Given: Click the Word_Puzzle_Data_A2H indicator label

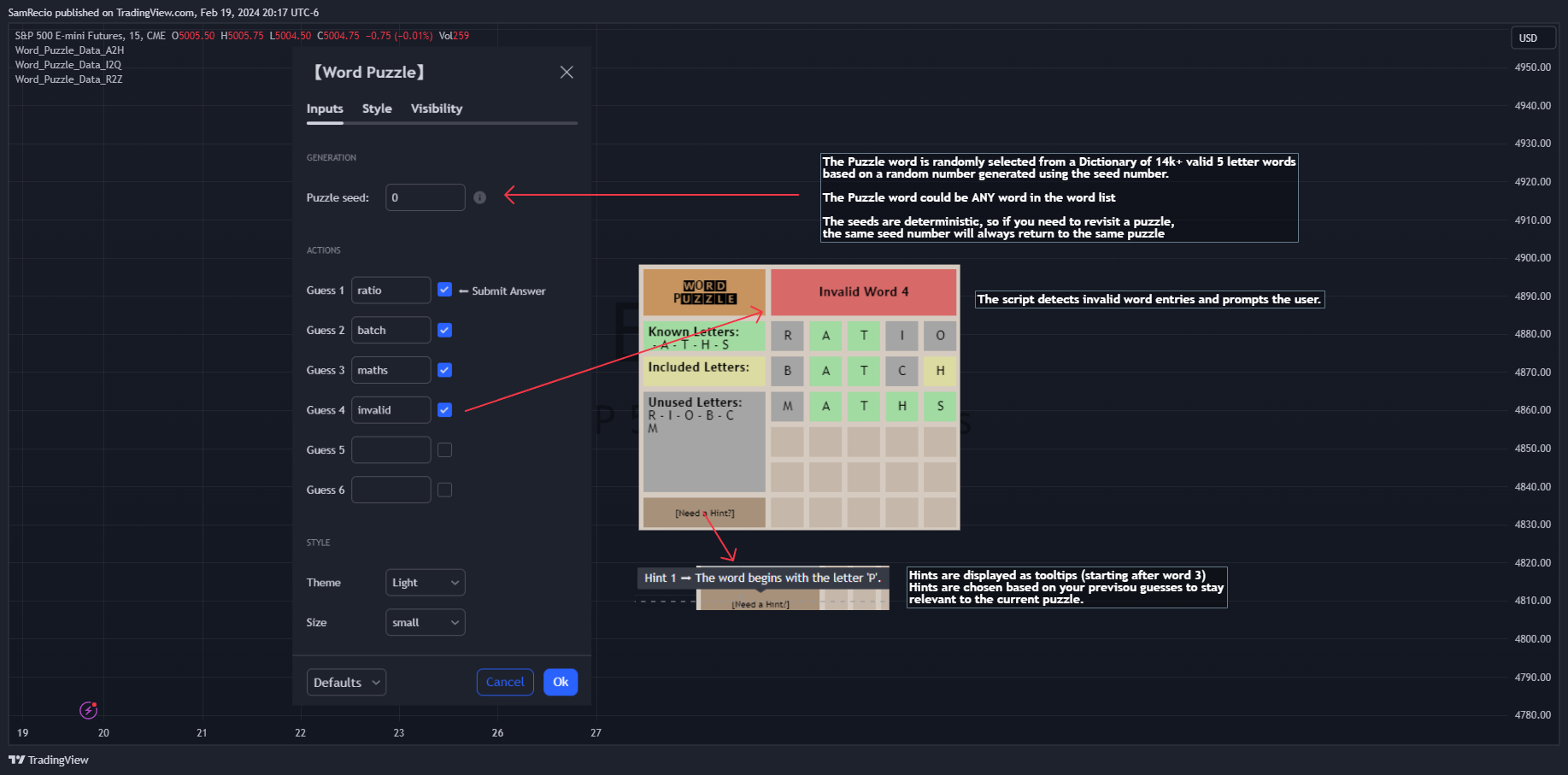Looking at the screenshot, I should point(69,50).
